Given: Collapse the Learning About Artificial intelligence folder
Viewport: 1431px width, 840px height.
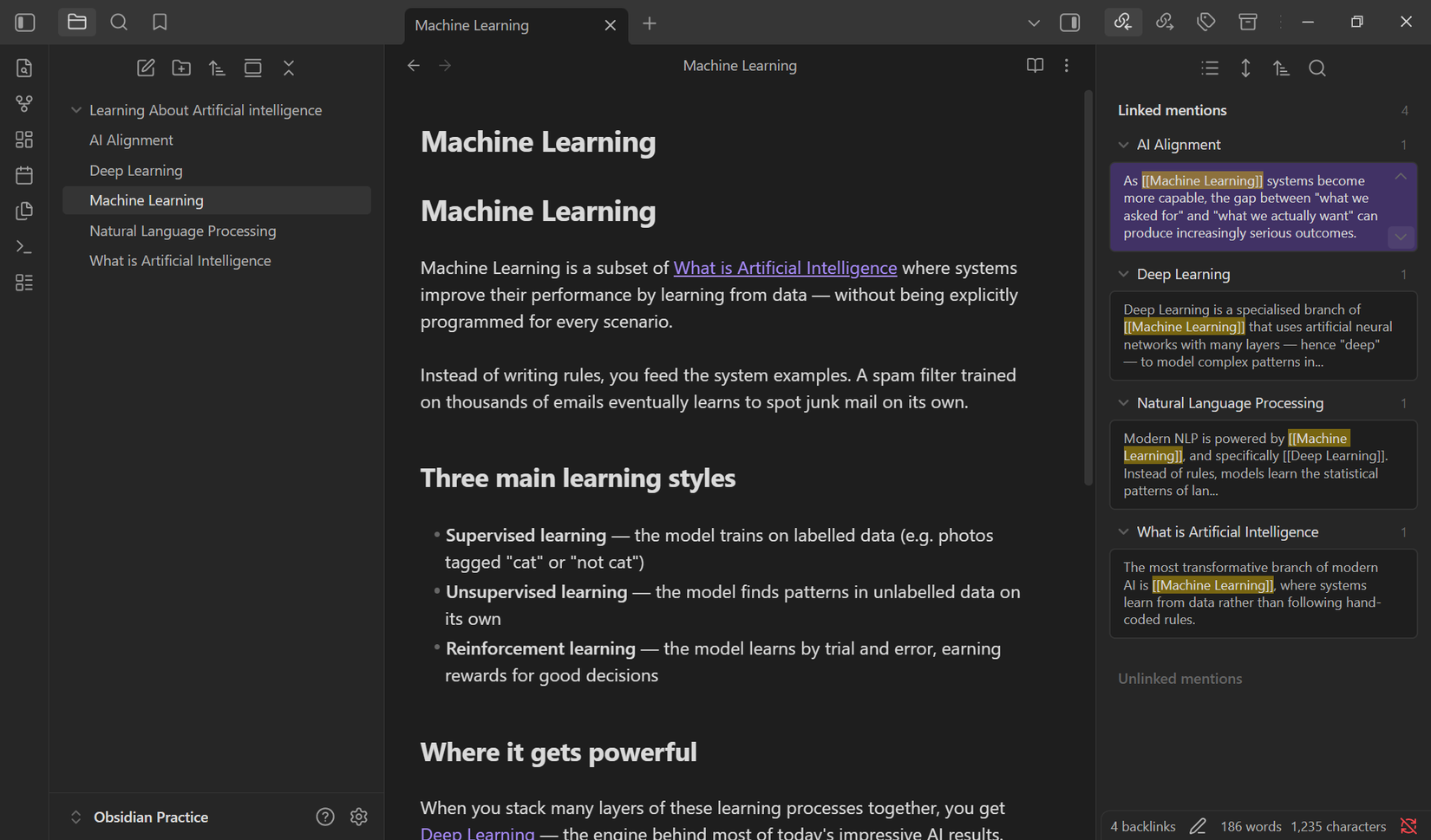Looking at the screenshot, I should point(76,110).
